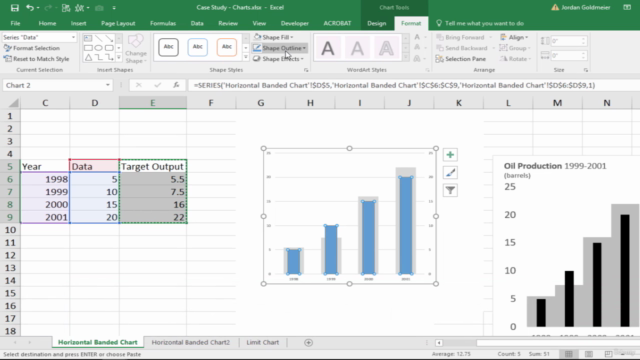Click the Cancel X in the formula bar
640x360 pixels.
pos(139,85)
